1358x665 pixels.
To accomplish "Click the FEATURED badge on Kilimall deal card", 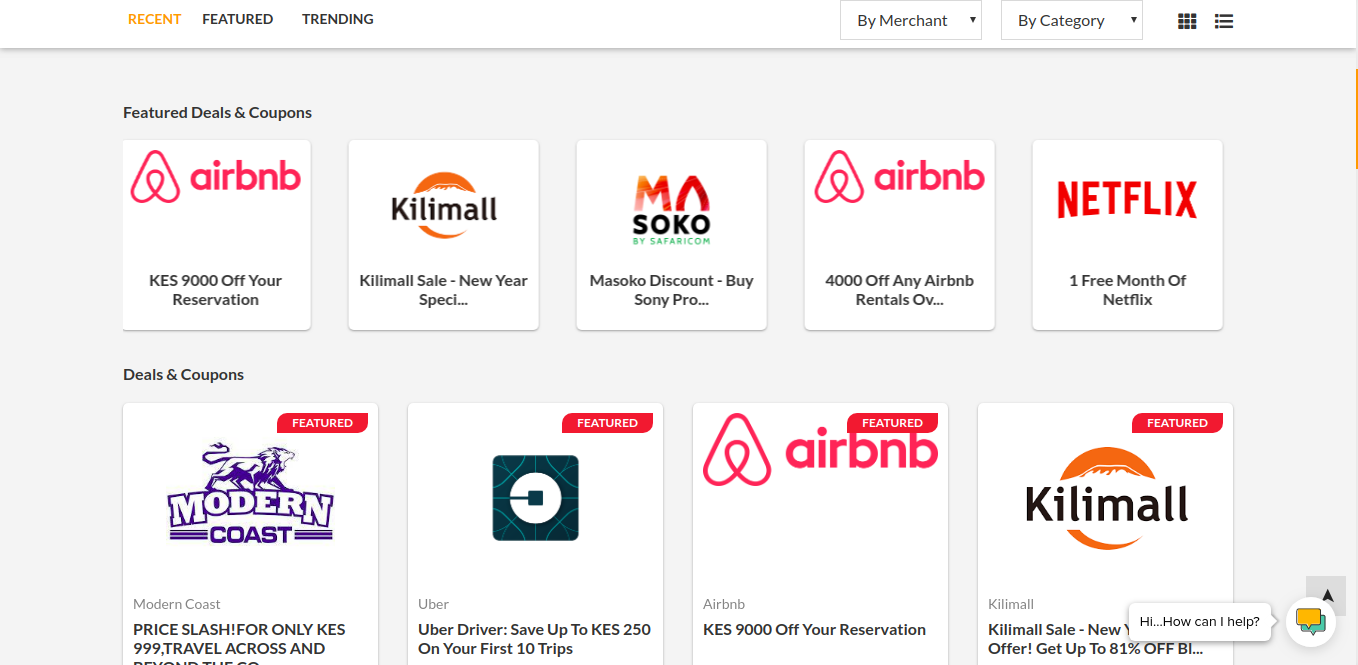I will (x=1177, y=423).
